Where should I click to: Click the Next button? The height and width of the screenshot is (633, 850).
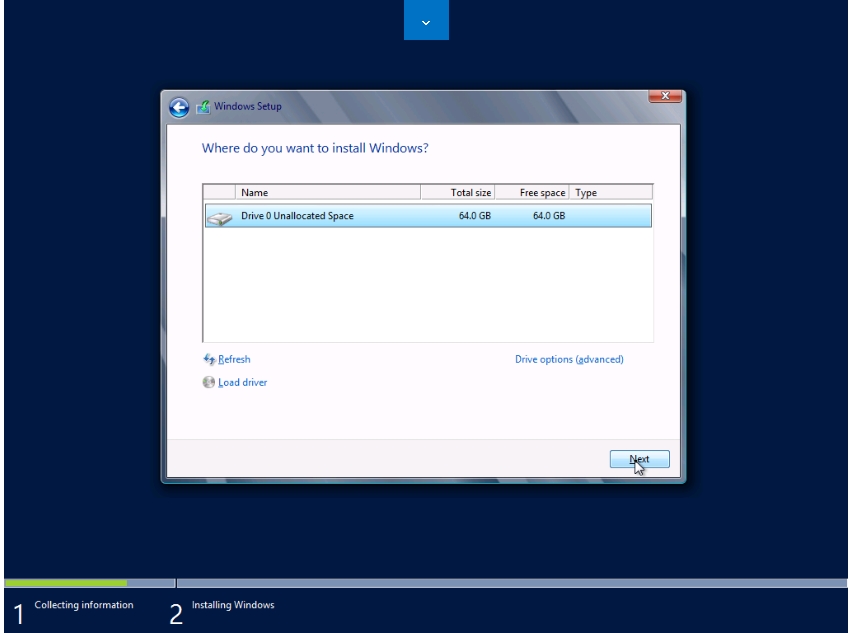pos(640,459)
